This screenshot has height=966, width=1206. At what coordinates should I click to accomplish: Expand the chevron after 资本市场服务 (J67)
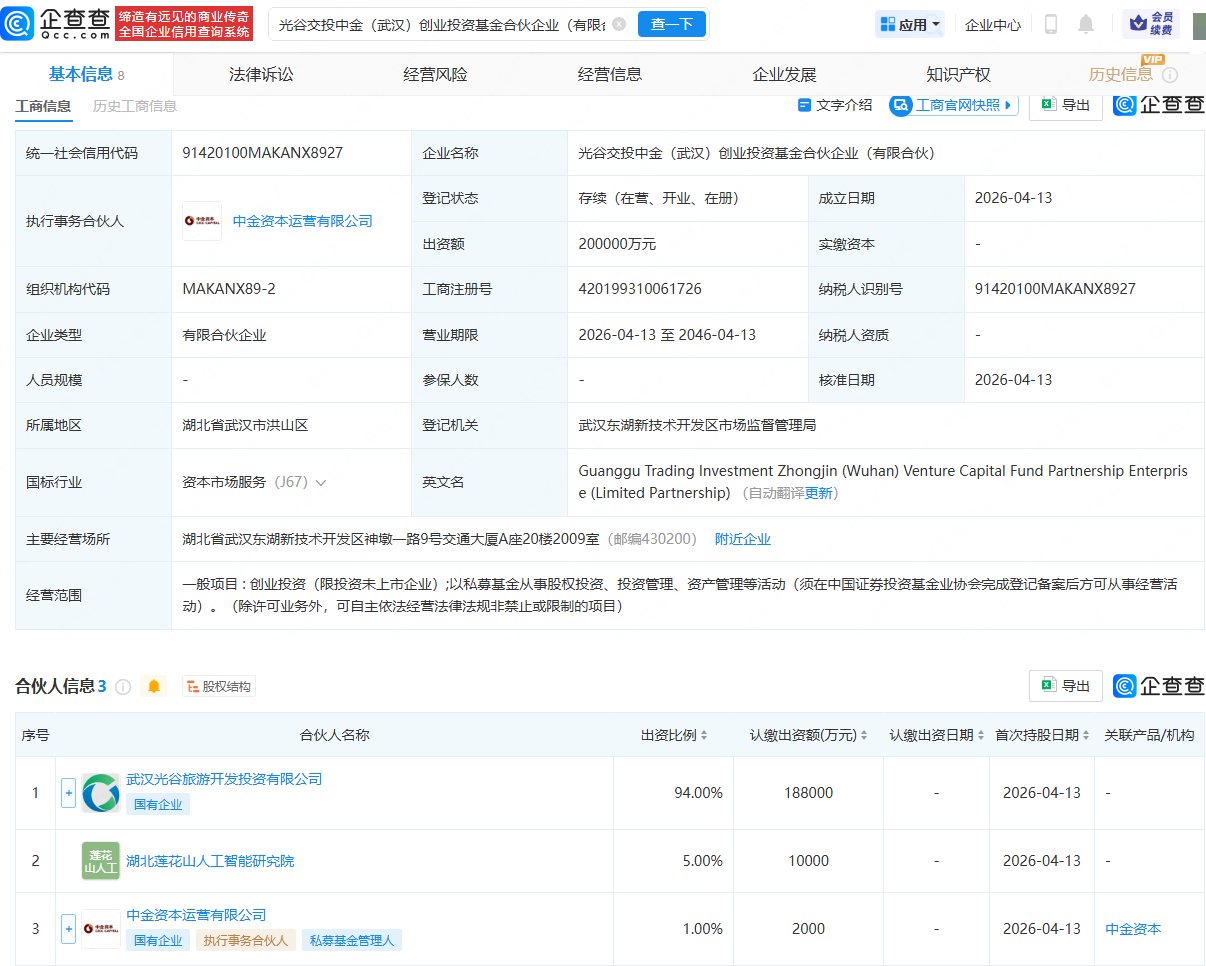pyautogui.click(x=319, y=482)
